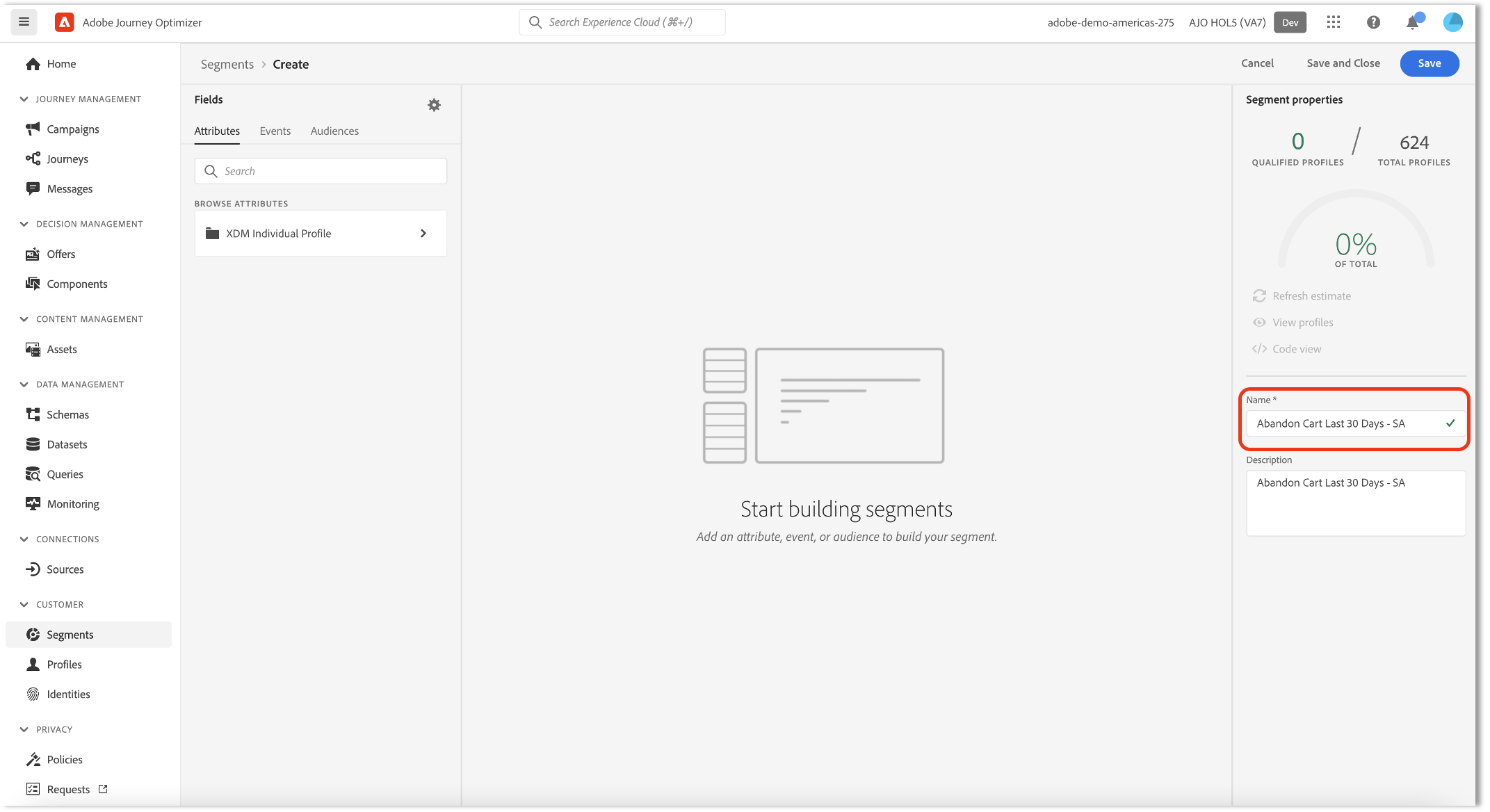Viewport: 1490px width, 812px height.
Task: Open the apps grid switcher
Action: click(1333, 22)
